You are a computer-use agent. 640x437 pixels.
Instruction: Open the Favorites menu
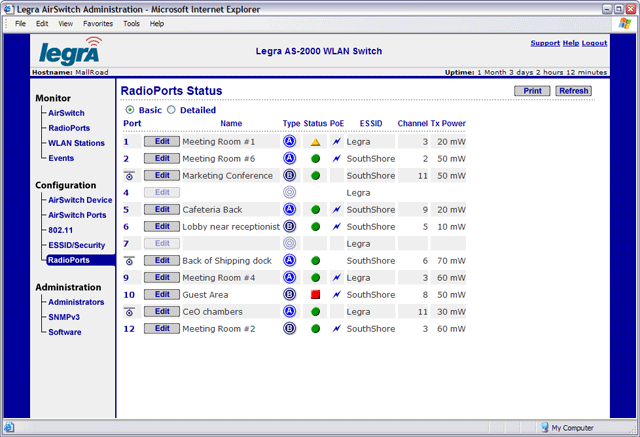(x=98, y=24)
